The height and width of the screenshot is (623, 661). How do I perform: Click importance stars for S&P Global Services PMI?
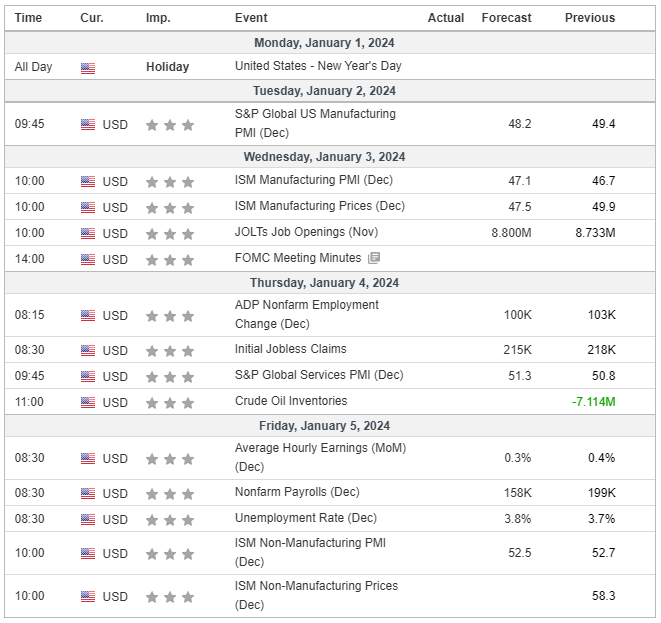(x=170, y=376)
